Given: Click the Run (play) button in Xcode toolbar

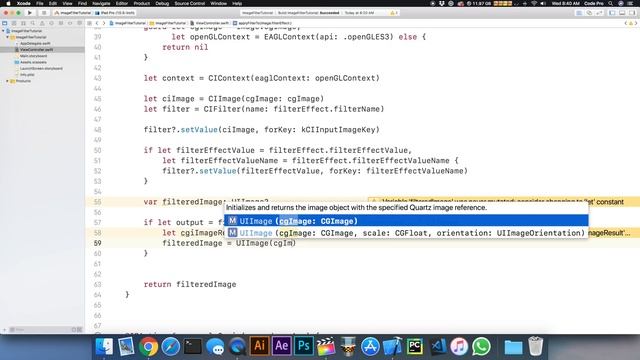Looking at the screenshot, I should click(x=29, y=13).
